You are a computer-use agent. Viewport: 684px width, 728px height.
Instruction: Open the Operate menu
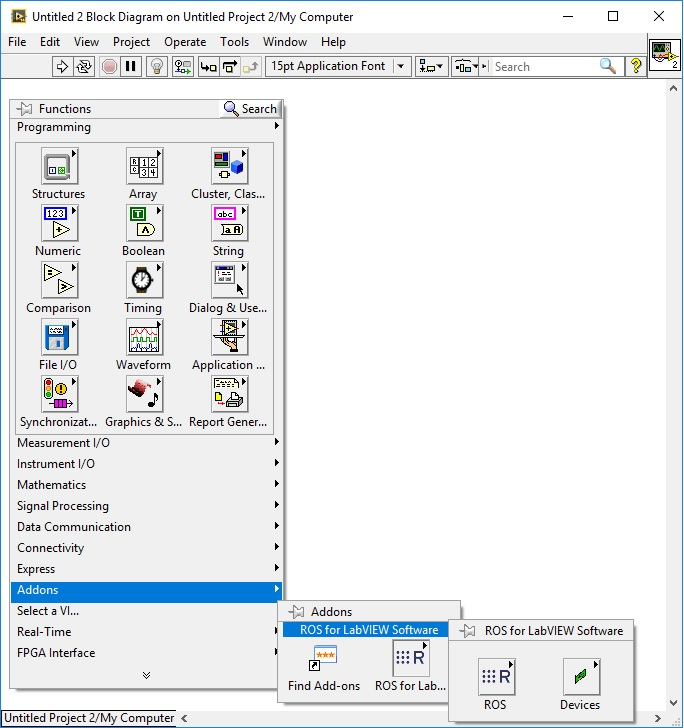tap(185, 42)
